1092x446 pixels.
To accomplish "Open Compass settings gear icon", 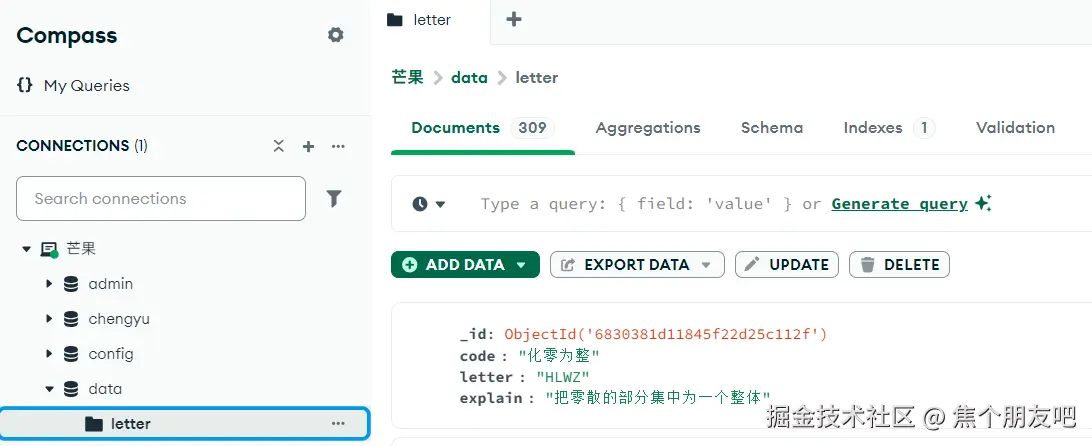I will [x=336, y=35].
